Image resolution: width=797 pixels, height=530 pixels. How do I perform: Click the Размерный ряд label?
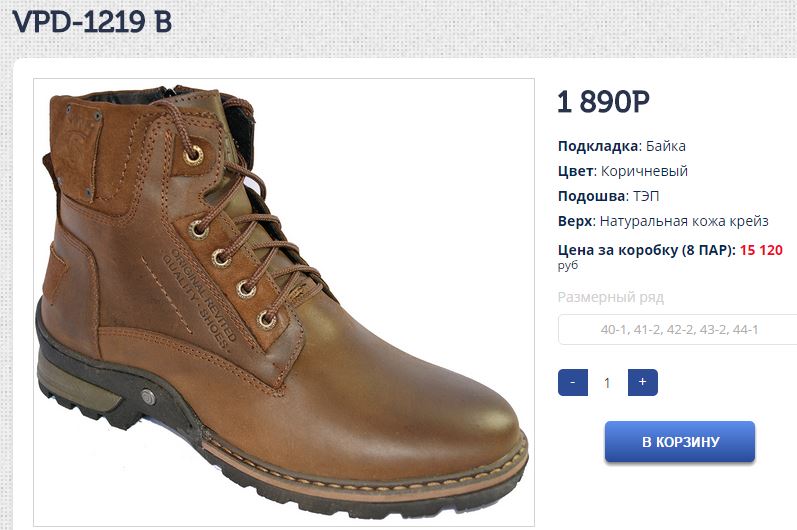610,297
